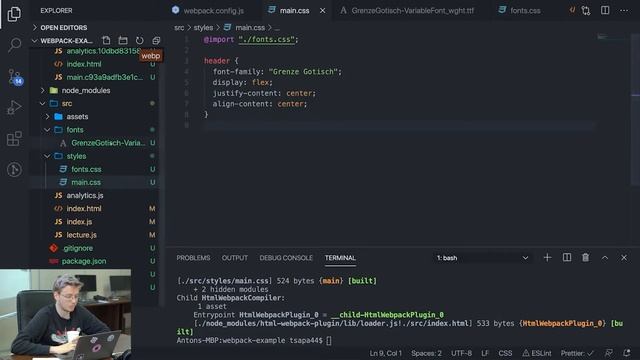
Task: Click the New Folder icon in explorer header
Action: [123, 40]
